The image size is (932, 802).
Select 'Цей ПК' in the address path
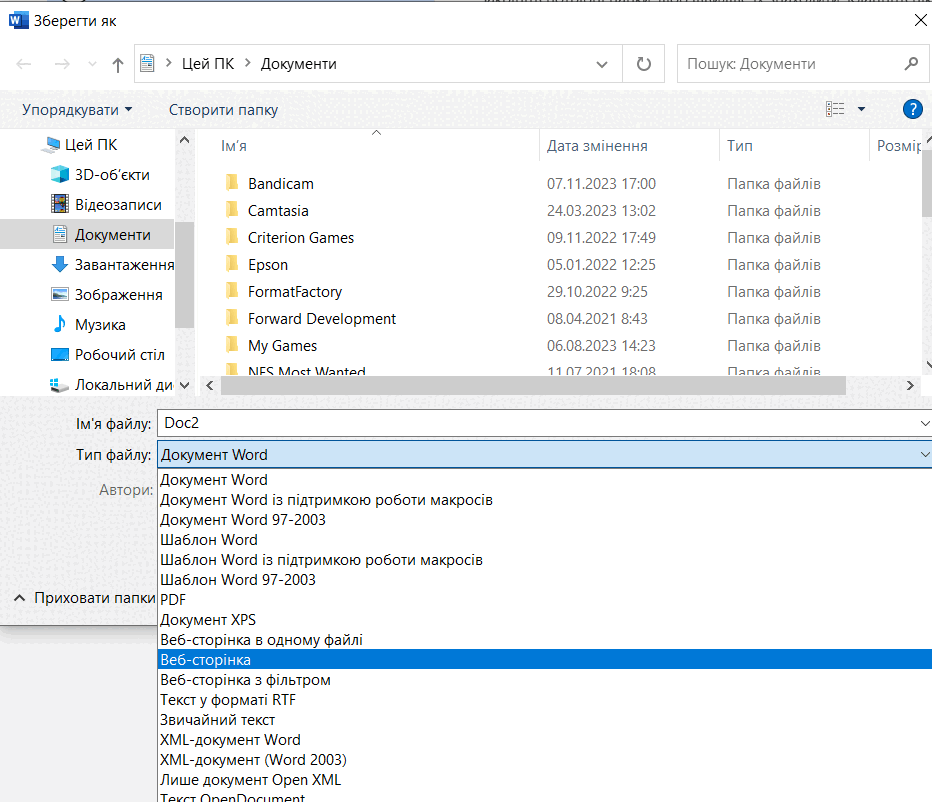(207, 64)
